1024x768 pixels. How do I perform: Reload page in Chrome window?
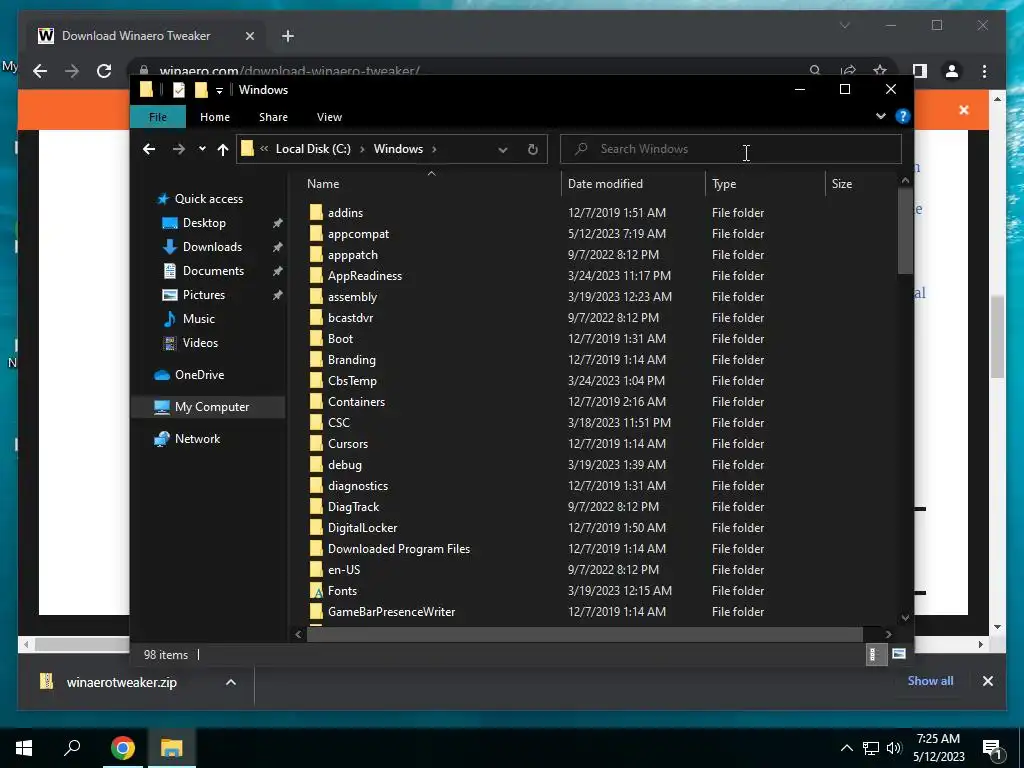tap(104, 71)
